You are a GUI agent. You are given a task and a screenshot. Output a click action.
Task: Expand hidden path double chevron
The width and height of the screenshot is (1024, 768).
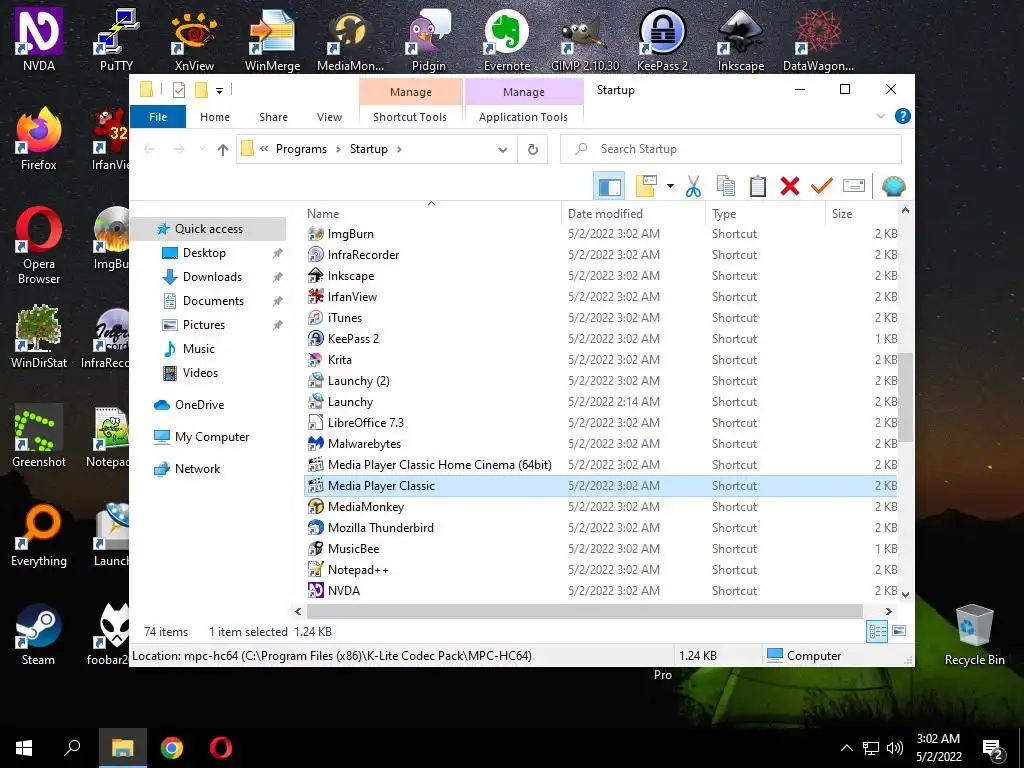(264, 149)
